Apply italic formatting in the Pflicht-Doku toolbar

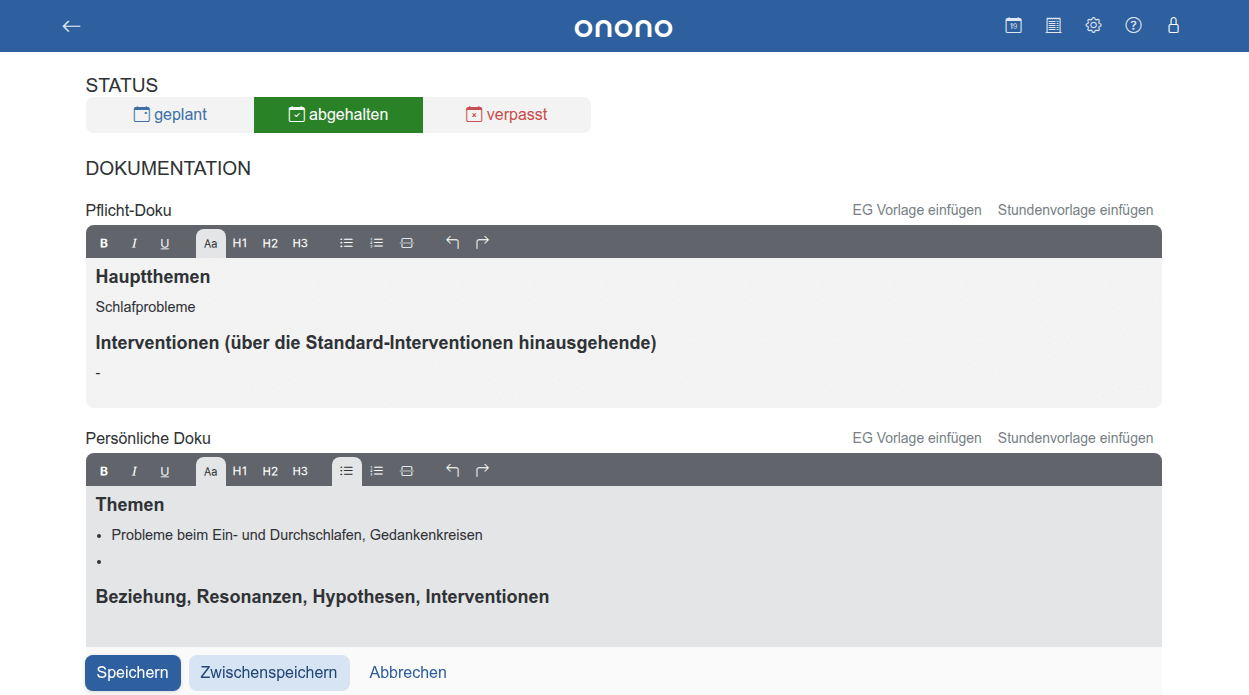(134, 242)
